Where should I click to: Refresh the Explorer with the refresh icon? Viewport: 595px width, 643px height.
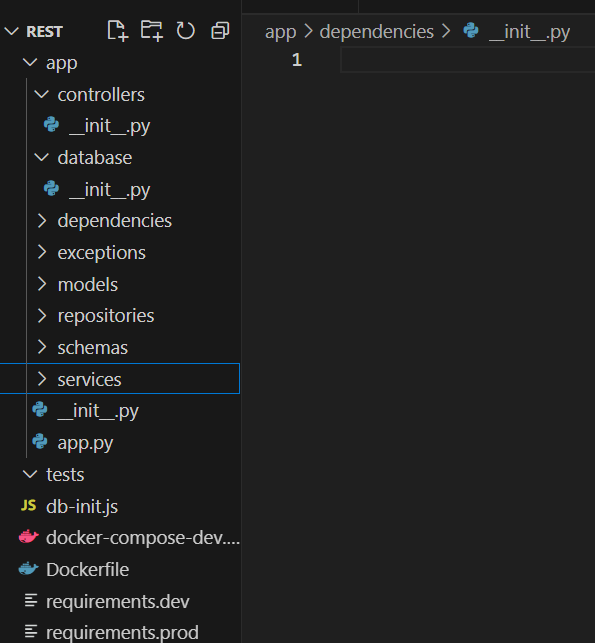point(185,31)
